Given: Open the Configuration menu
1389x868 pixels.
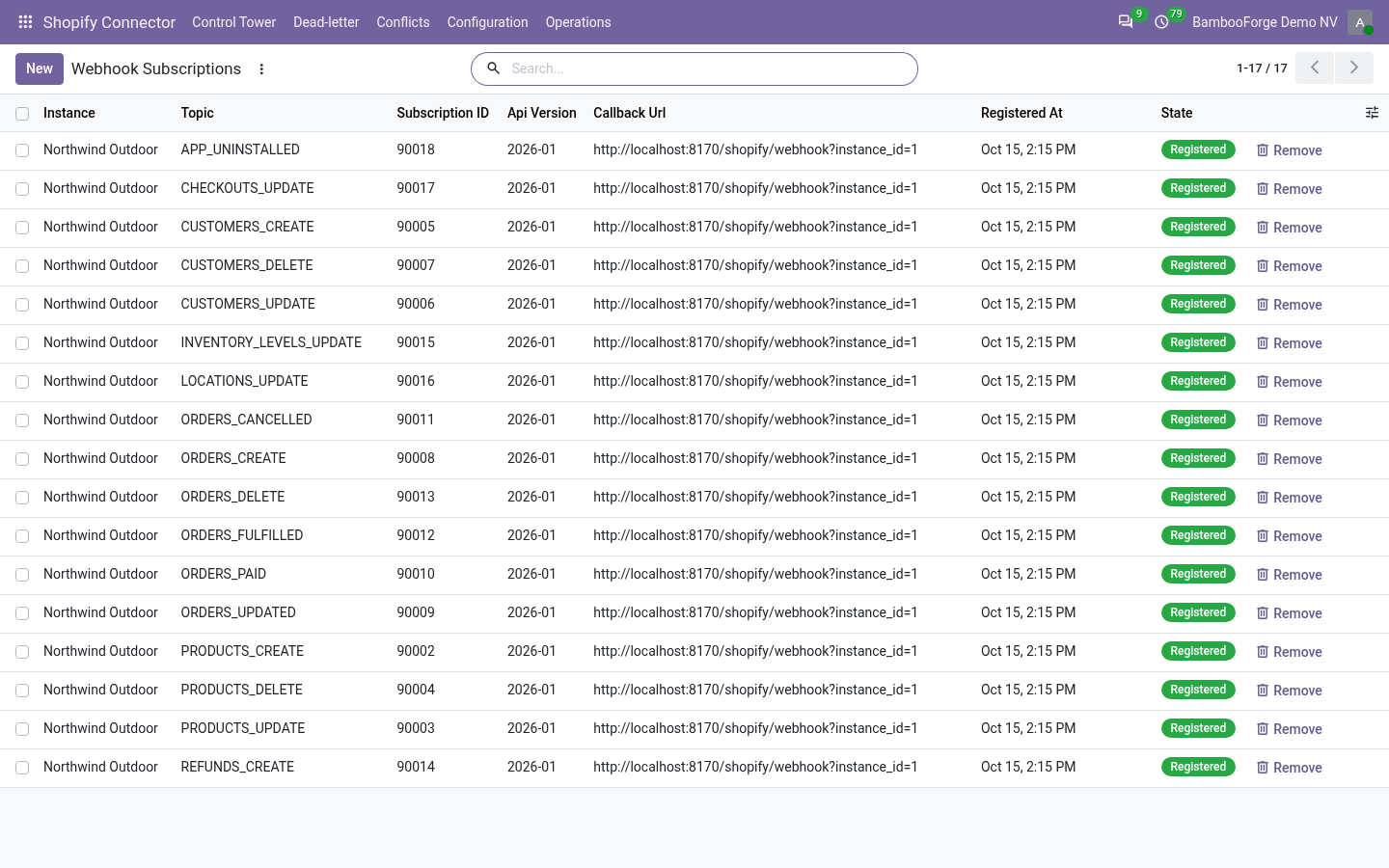Looking at the screenshot, I should 487,22.
